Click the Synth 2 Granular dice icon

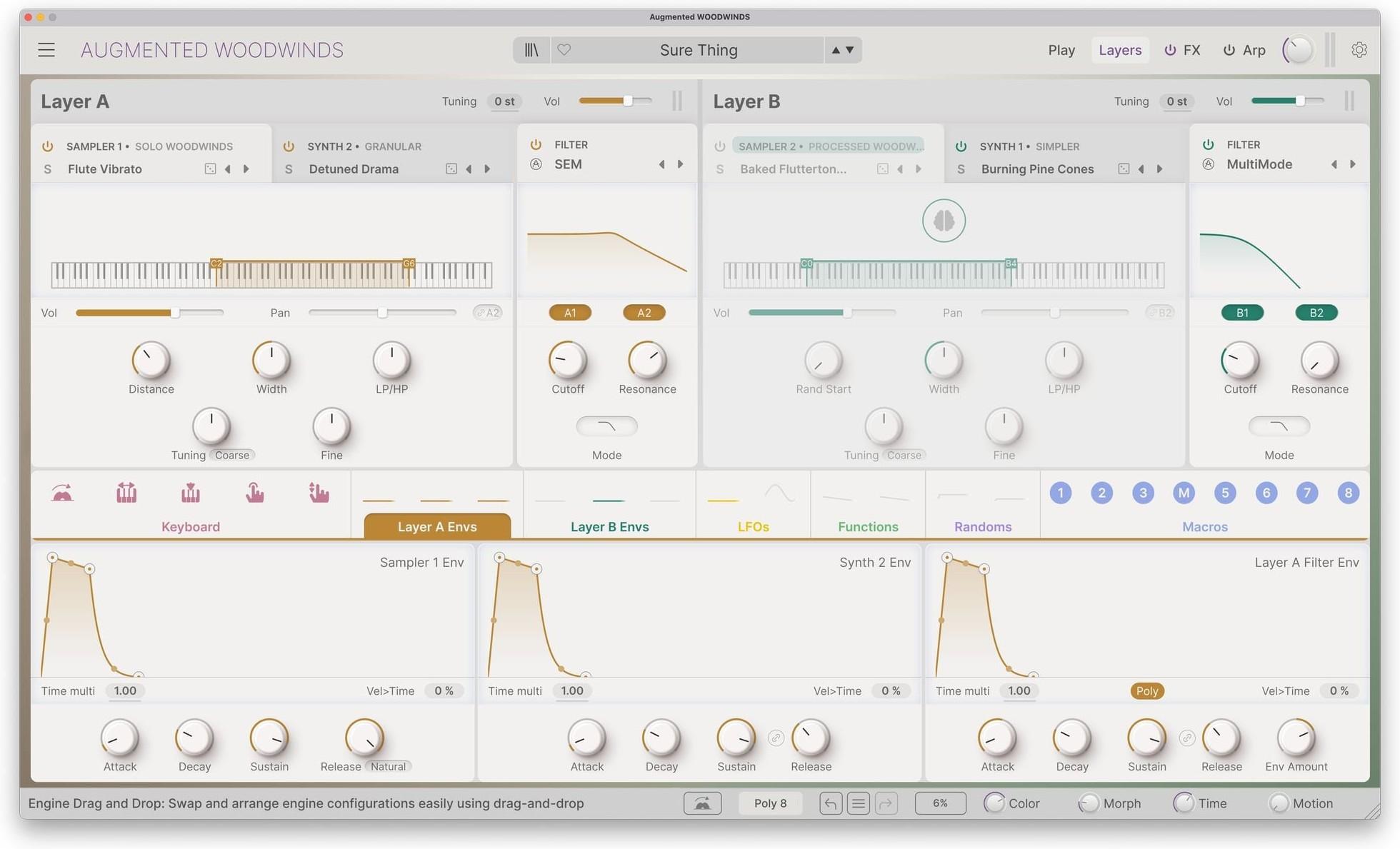(x=451, y=169)
